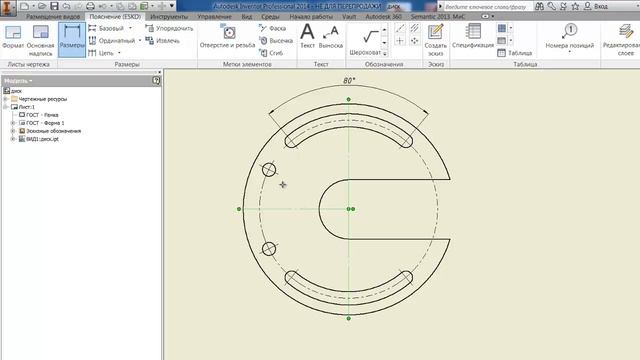Click the Цепь chain dimension tool
Screen dimensions: 640x360
point(101,53)
